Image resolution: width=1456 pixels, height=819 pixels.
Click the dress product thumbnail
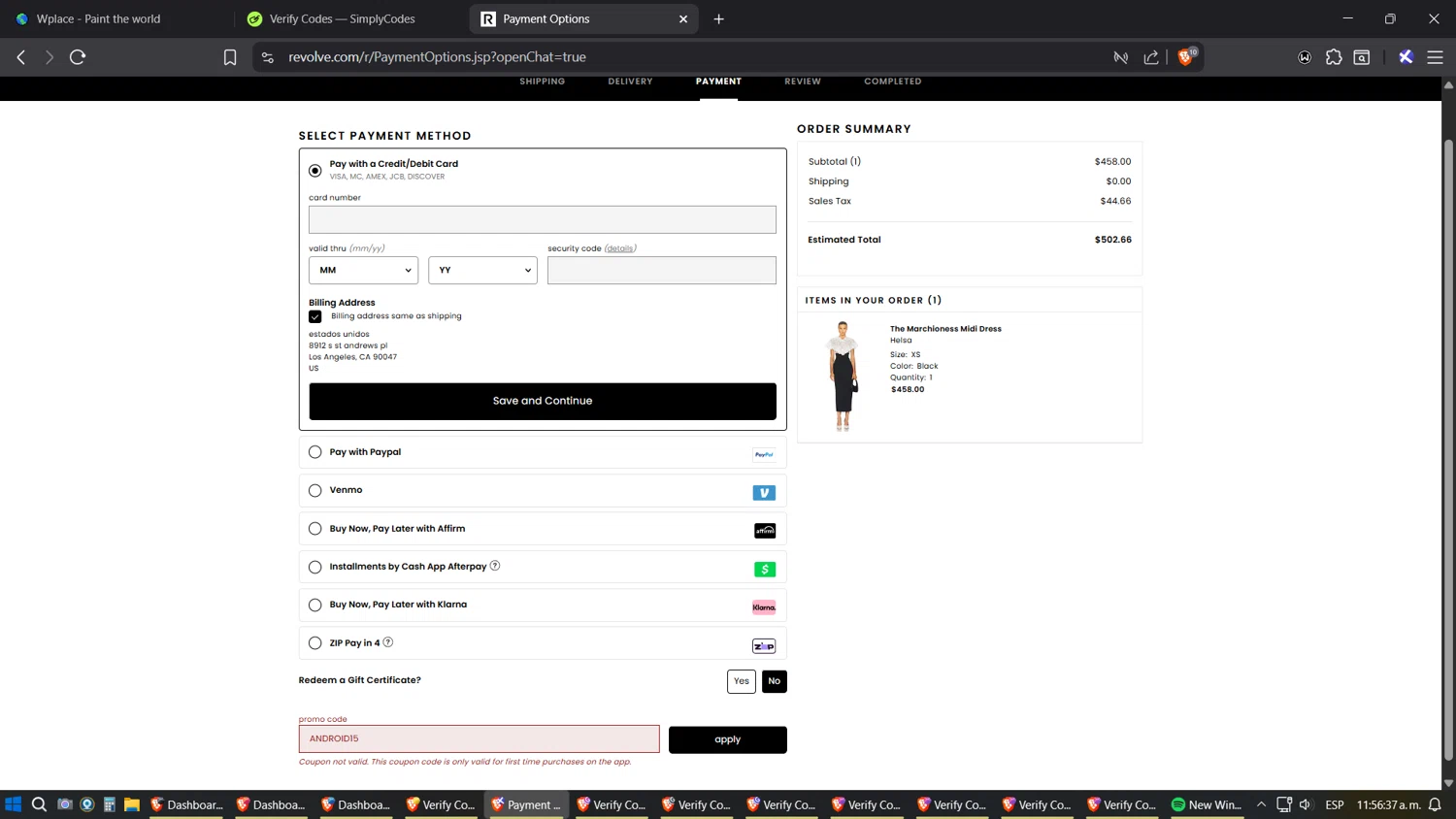click(843, 376)
